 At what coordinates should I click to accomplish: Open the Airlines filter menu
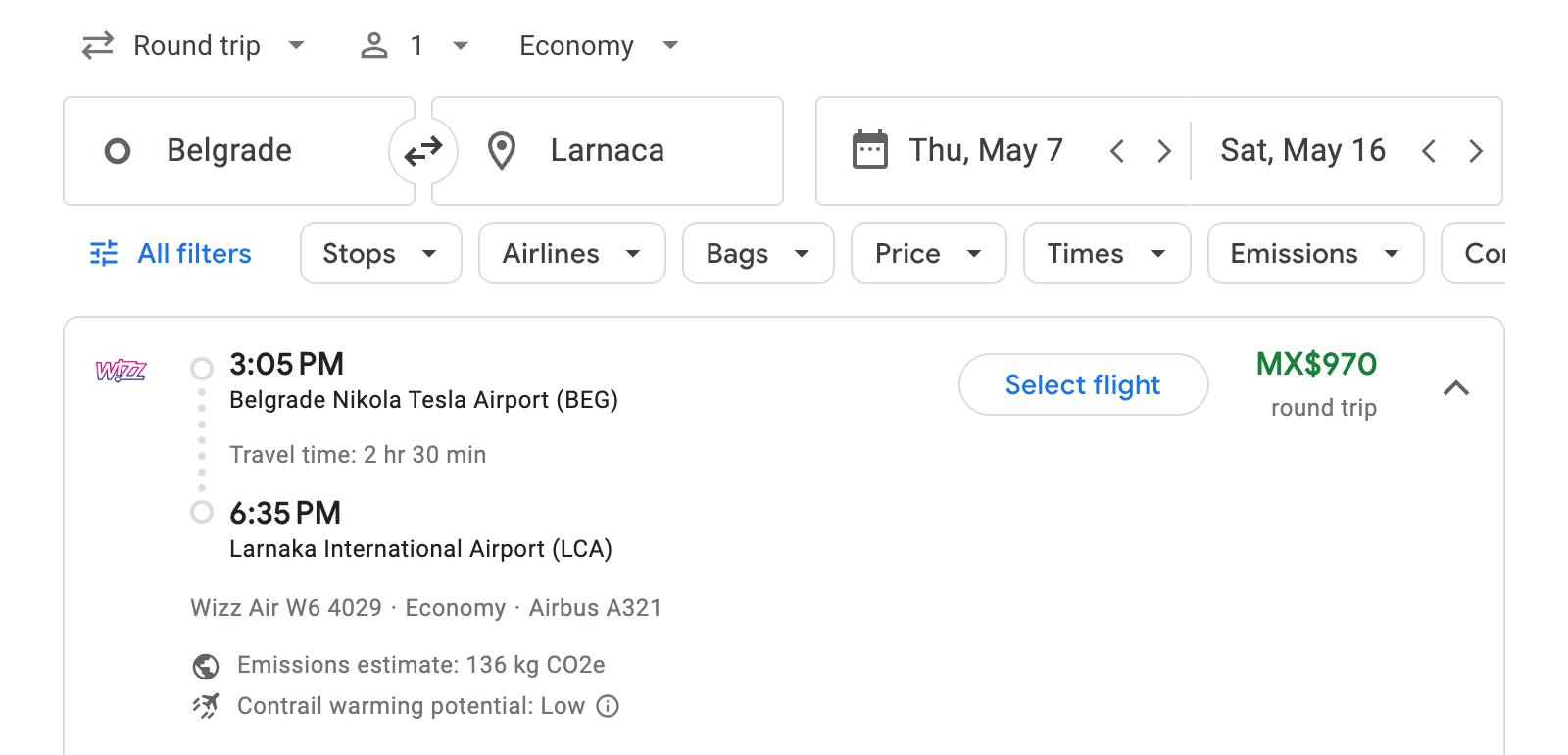tap(571, 253)
